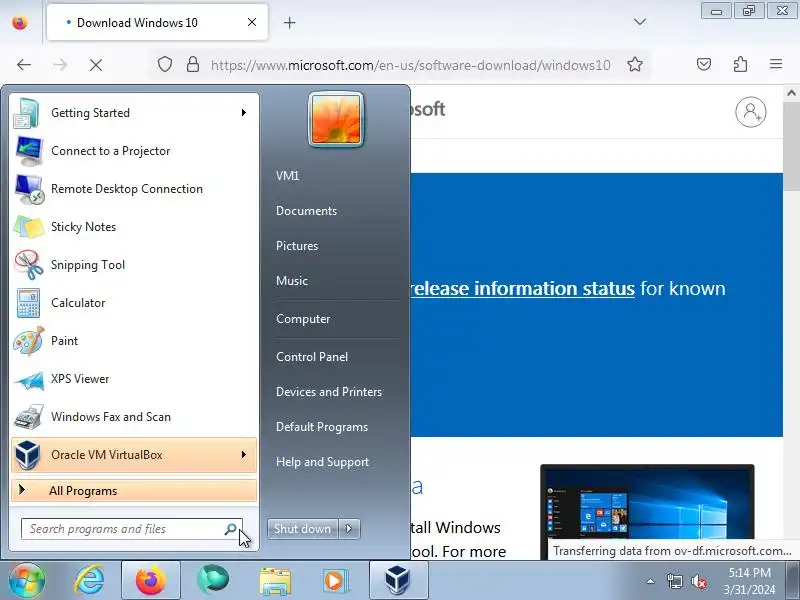Open Save to Pocket button
The height and width of the screenshot is (600, 800).
704,64
